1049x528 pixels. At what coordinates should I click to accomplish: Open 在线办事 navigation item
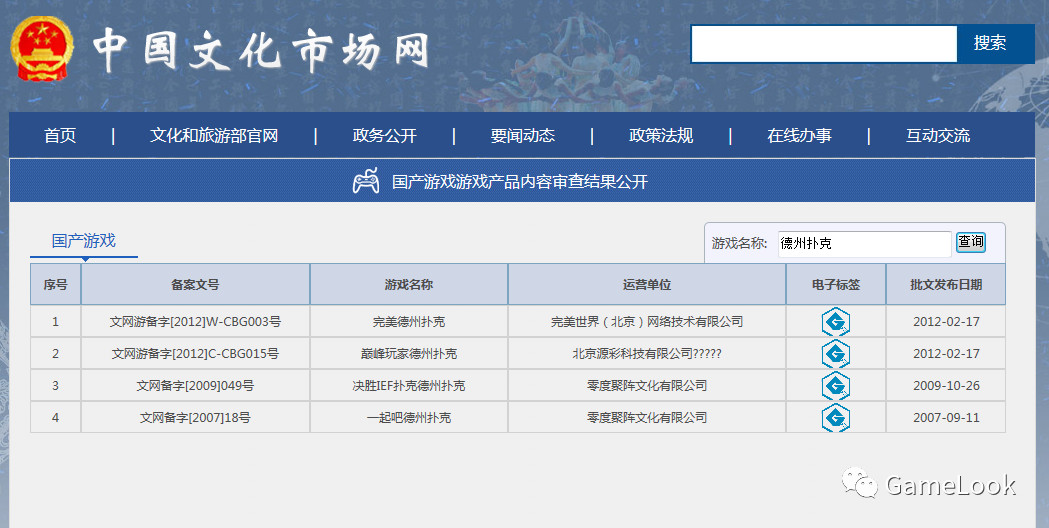pos(799,136)
